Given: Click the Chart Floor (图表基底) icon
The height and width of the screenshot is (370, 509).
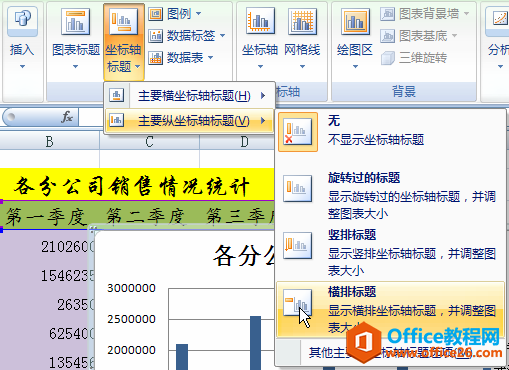Looking at the screenshot, I should 388,36.
